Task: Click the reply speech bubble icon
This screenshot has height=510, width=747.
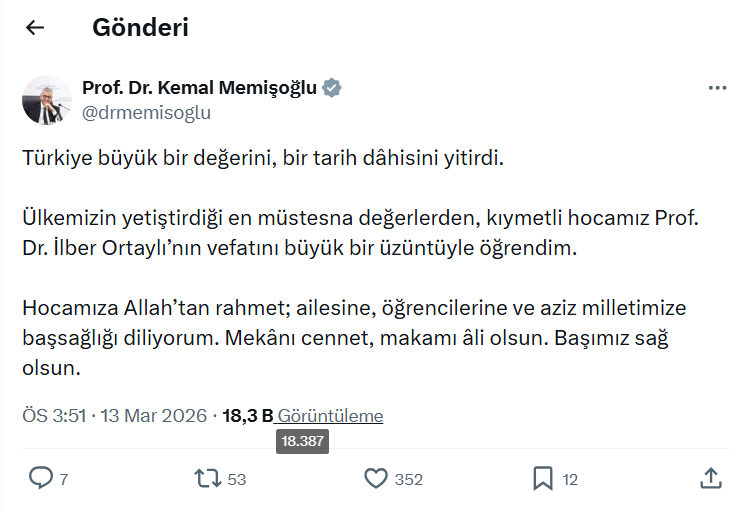Action: tap(40, 479)
